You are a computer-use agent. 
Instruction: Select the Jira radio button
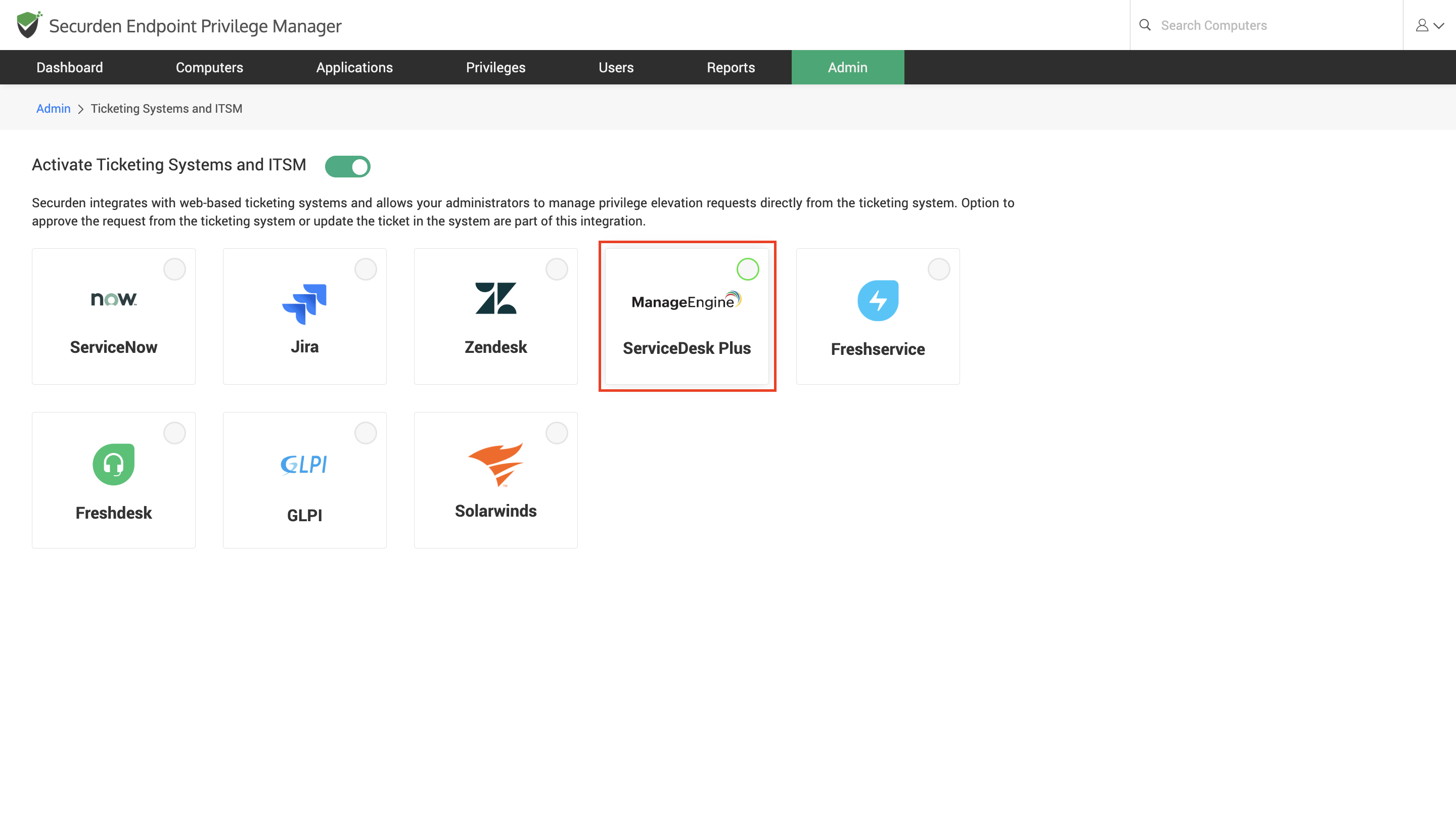[366, 269]
